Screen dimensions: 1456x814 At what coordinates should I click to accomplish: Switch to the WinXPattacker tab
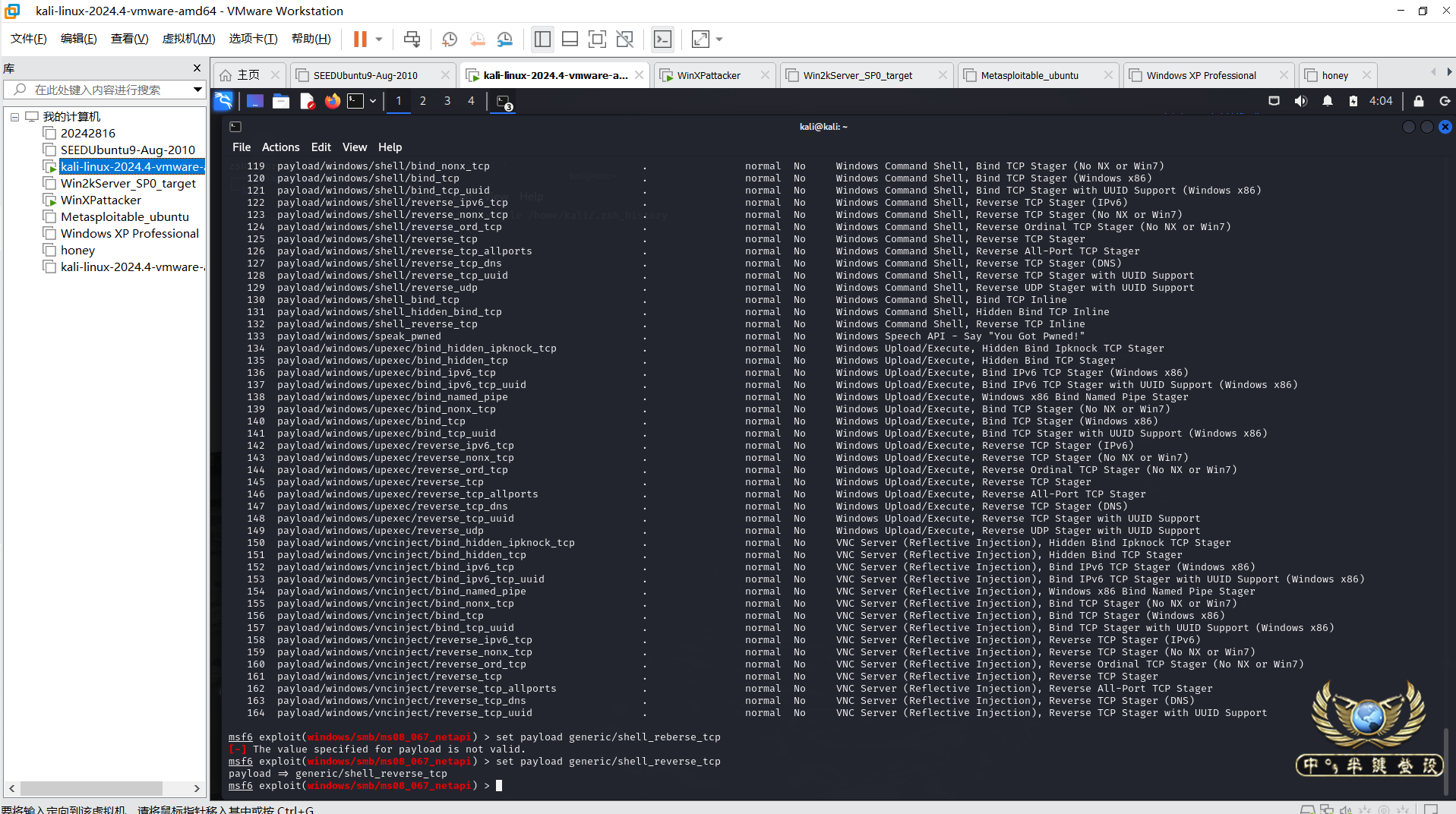click(709, 75)
